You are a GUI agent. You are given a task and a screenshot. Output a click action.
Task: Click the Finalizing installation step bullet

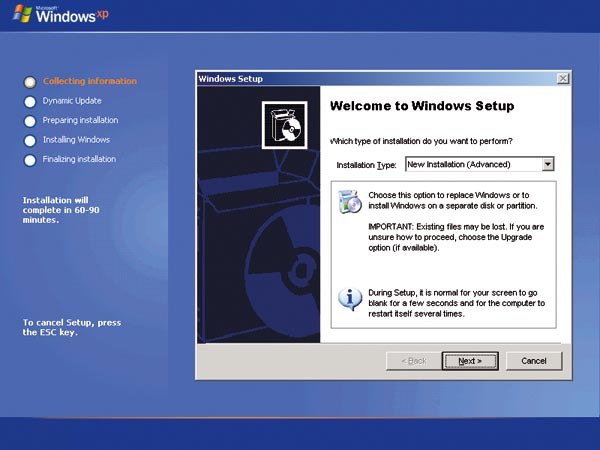pyautogui.click(x=30, y=160)
